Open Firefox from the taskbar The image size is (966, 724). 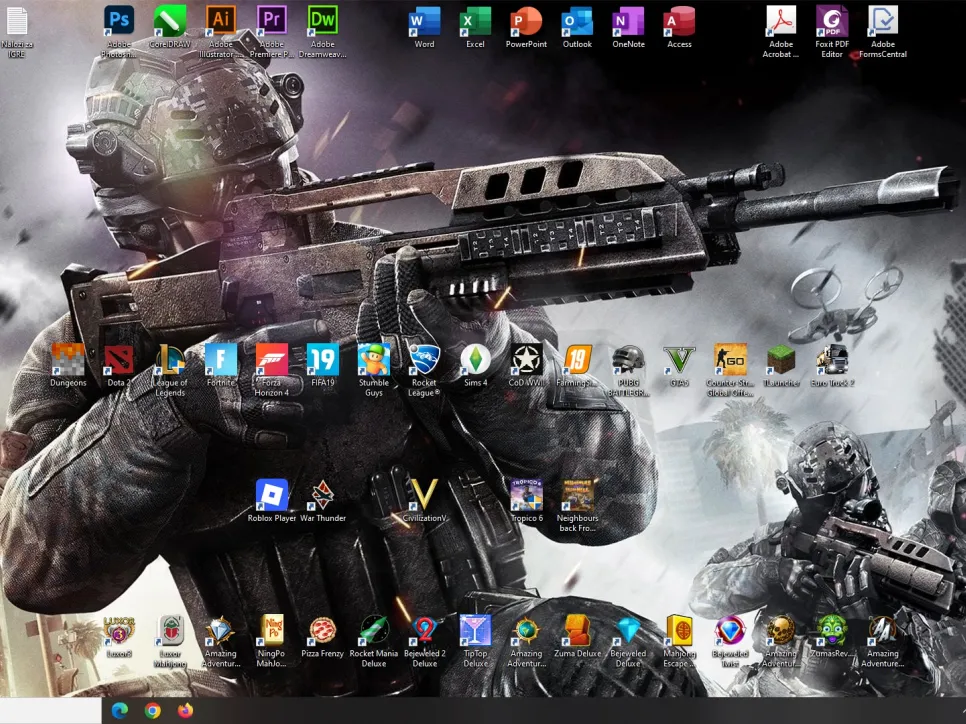[185, 710]
